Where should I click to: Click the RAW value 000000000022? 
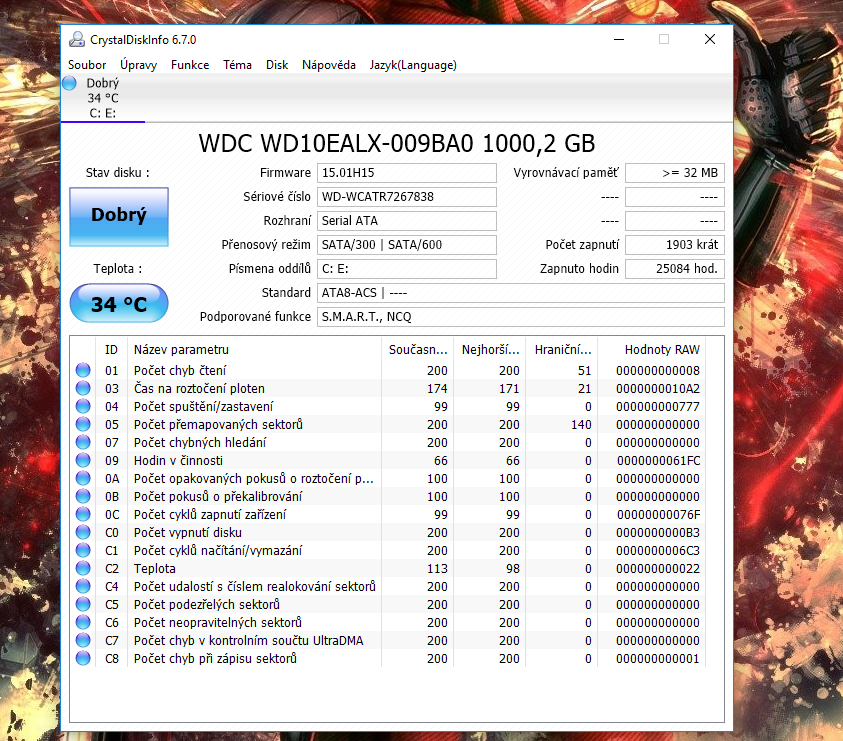coord(658,569)
